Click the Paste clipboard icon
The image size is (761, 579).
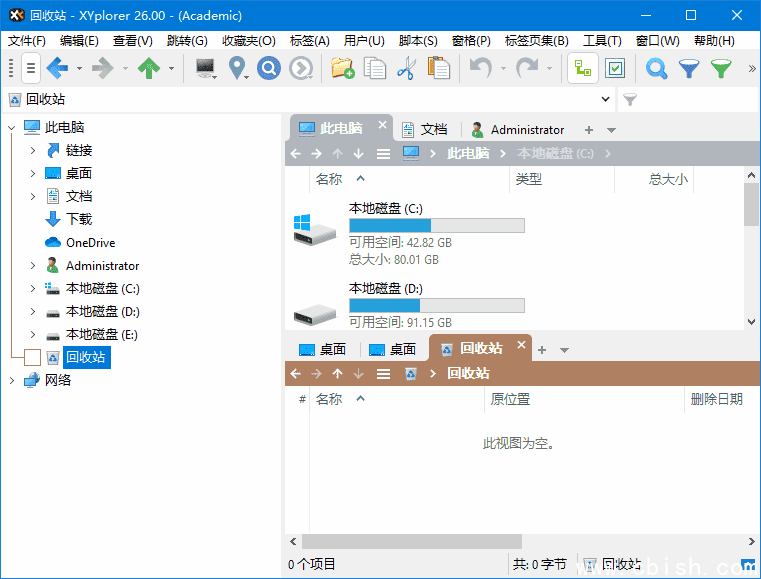tap(438, 68)
